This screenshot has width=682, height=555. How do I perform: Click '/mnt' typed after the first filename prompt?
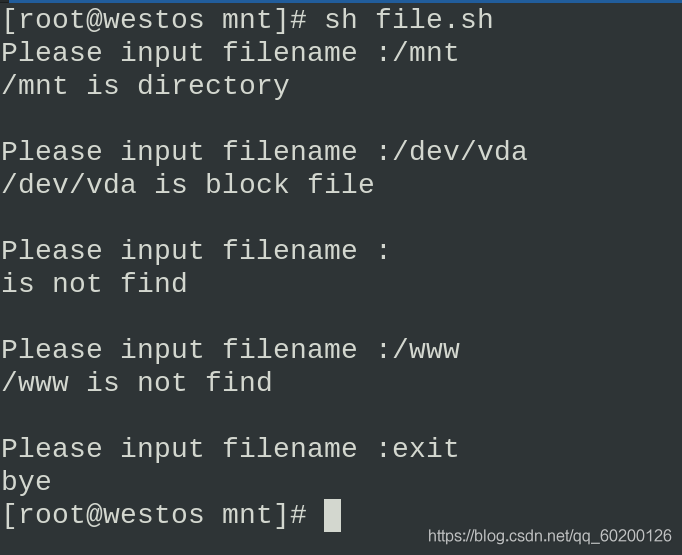point(426,53)
